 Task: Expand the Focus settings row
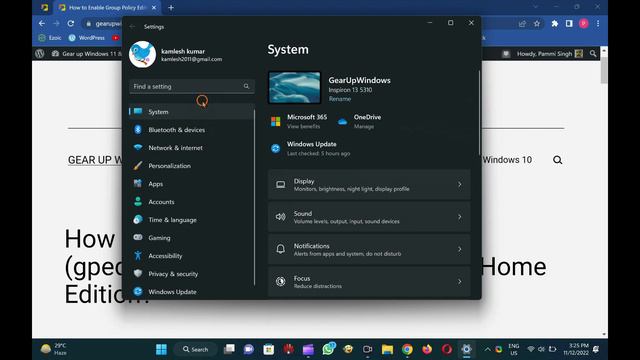click(x=369, y=281)
